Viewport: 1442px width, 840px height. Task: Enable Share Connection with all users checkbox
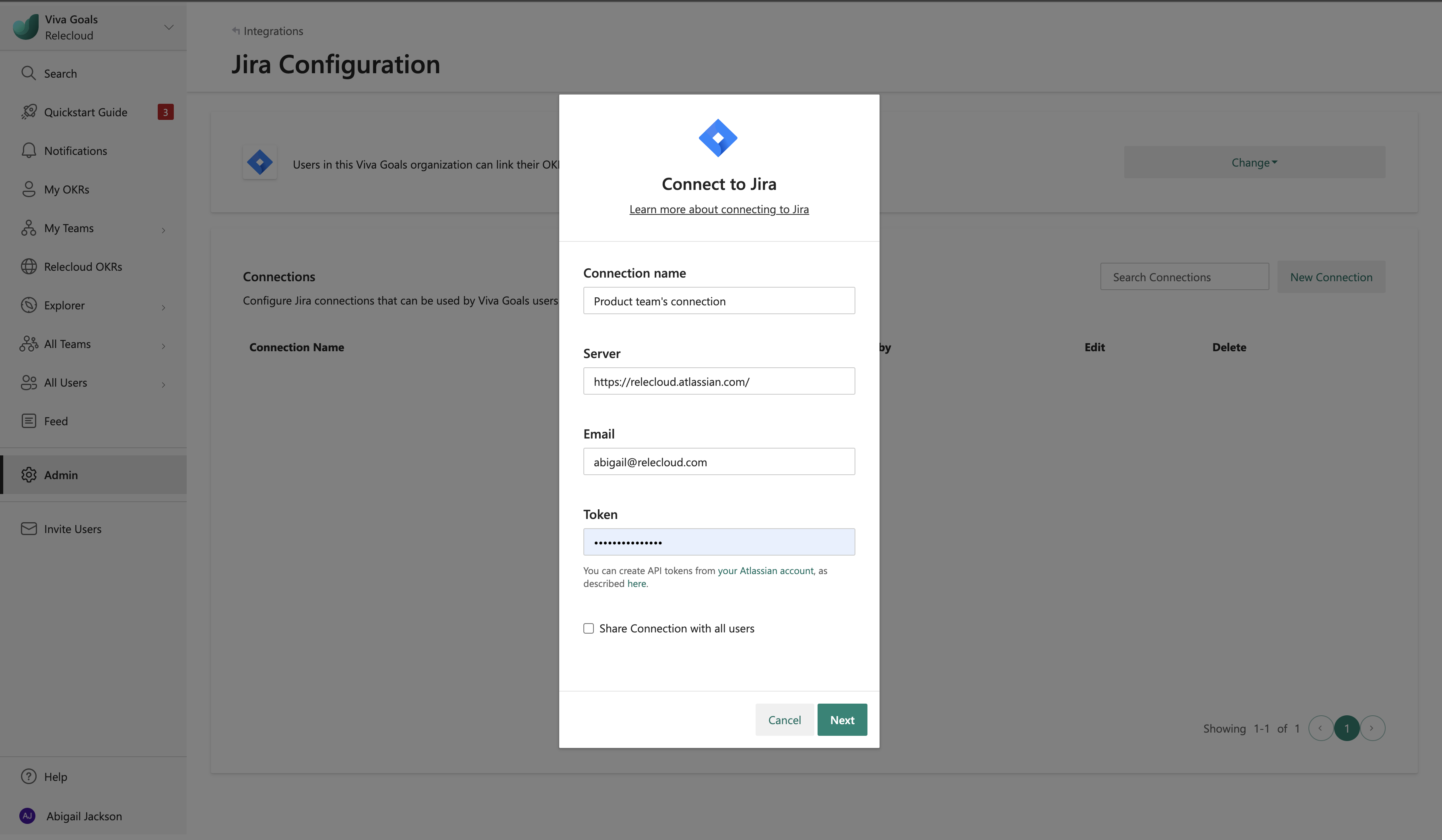[x=588, y=628]
